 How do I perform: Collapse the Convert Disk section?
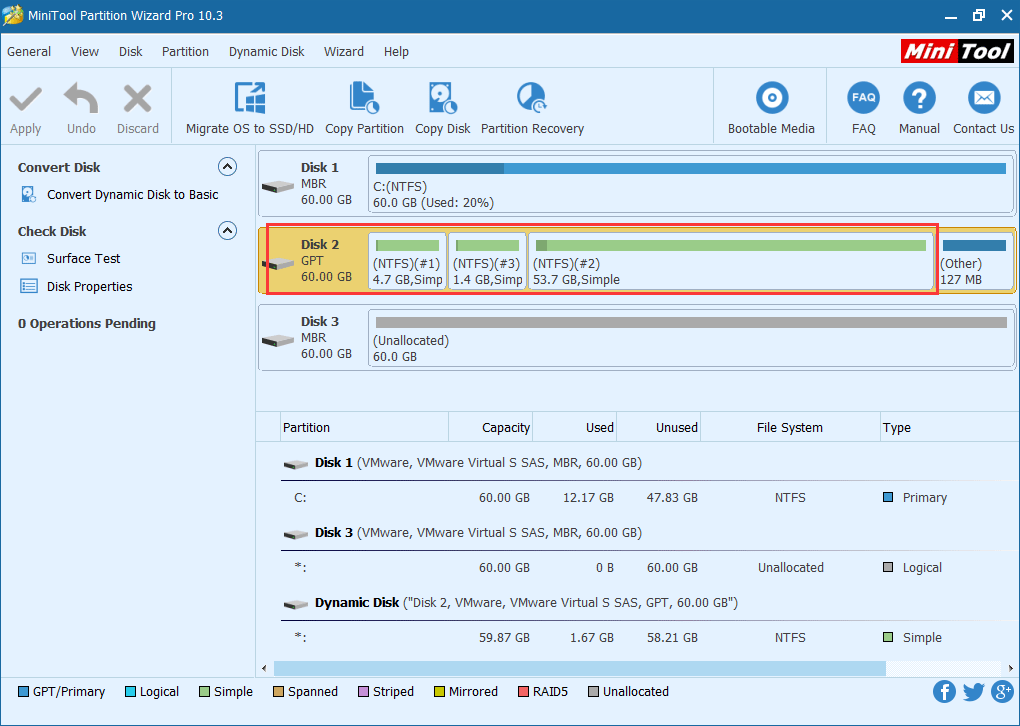pos(227,166)
